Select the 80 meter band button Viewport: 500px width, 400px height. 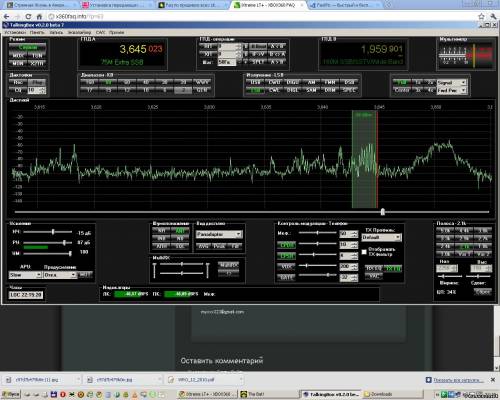coord(108,82)
